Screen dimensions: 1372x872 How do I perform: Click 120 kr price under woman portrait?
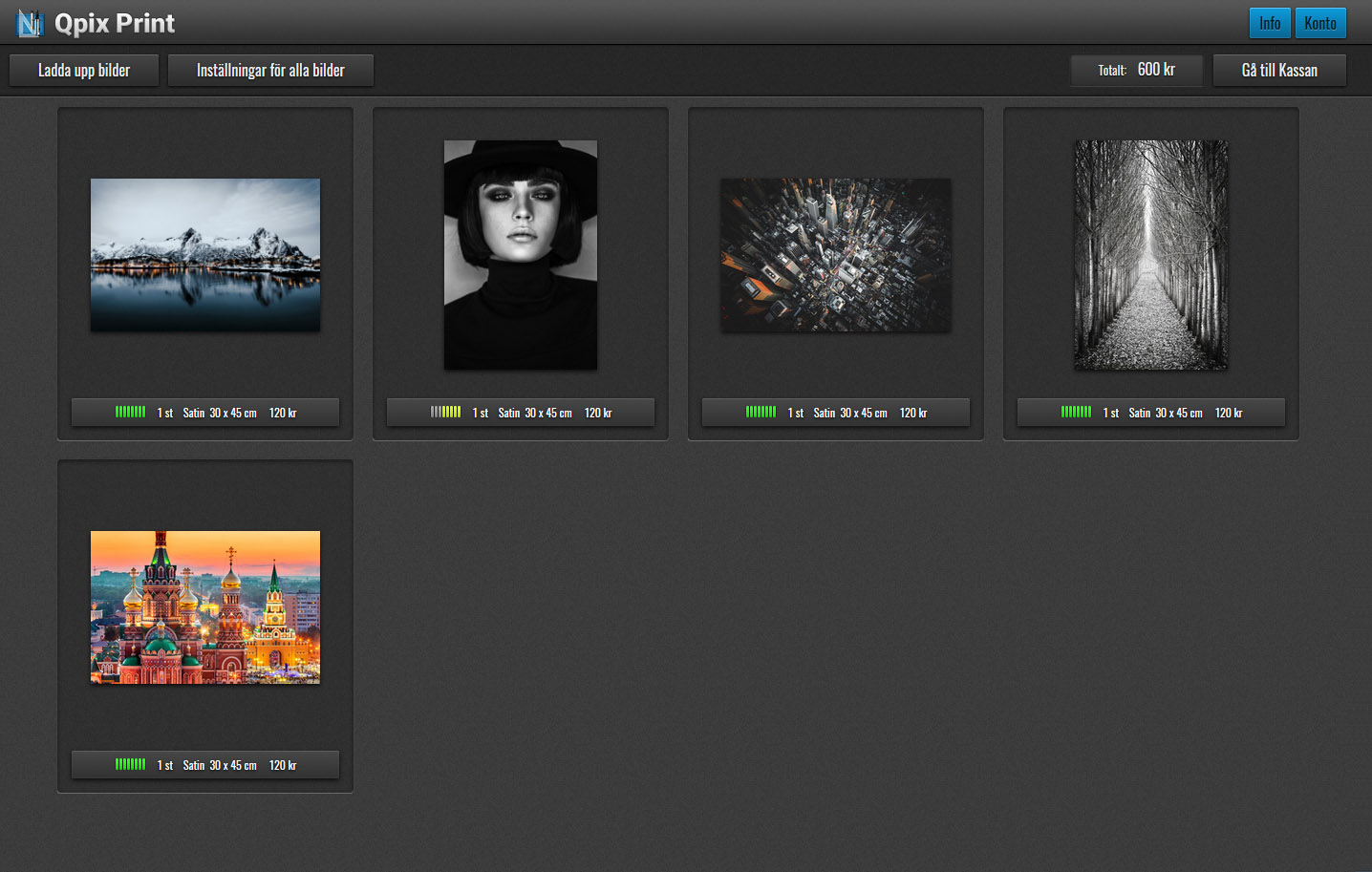(598, 413)
